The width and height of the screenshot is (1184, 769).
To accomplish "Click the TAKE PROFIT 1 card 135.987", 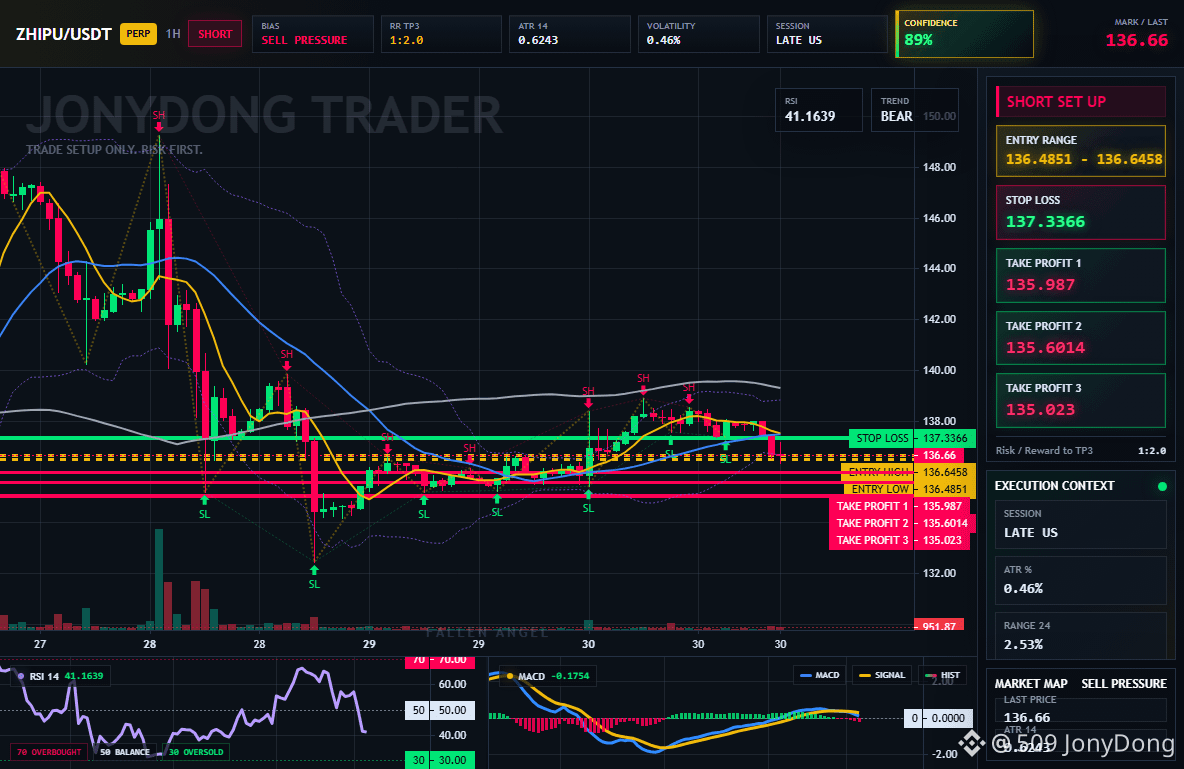I will [x=1081, y=275].
